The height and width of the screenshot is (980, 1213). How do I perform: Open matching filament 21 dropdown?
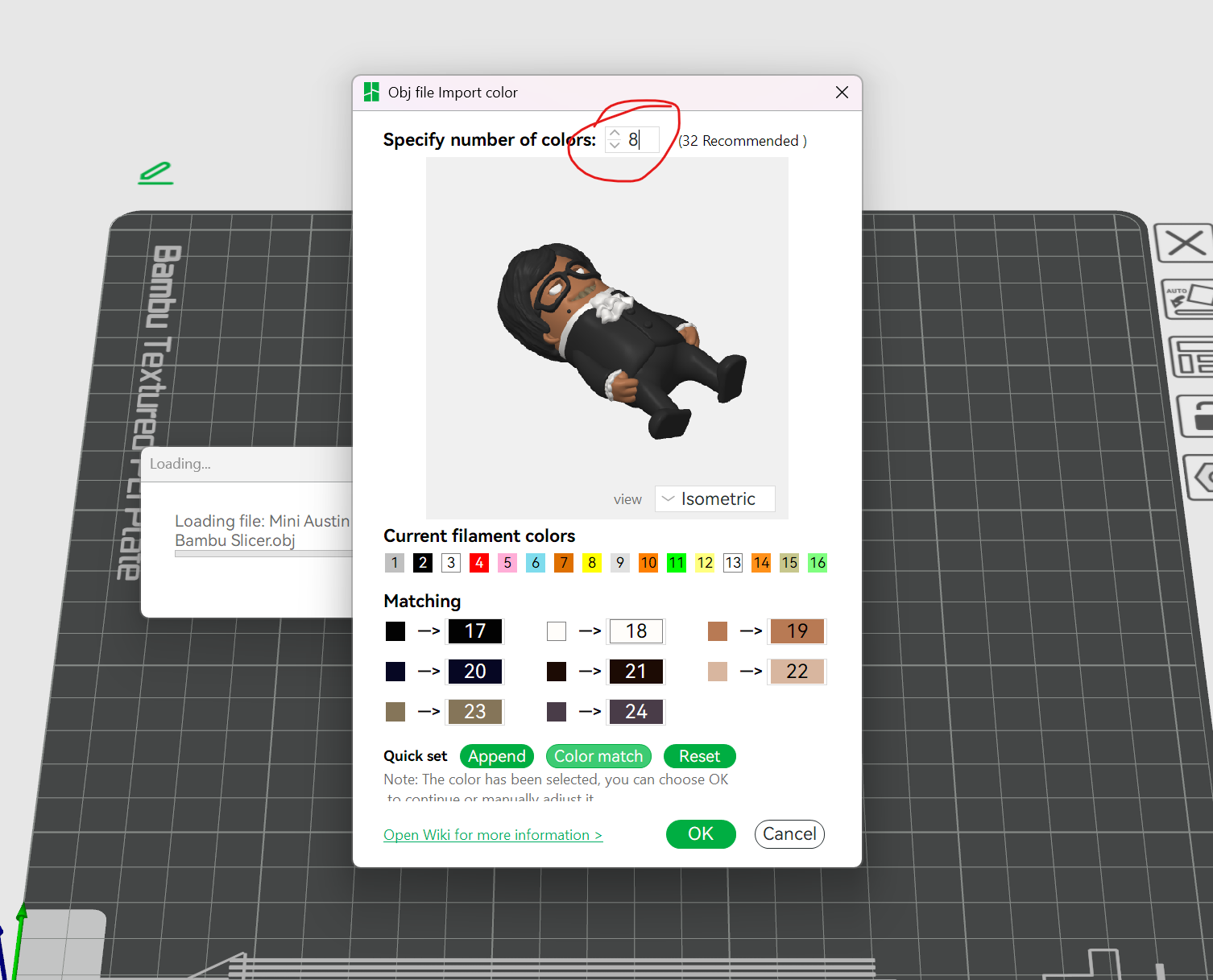coord(636,672)
